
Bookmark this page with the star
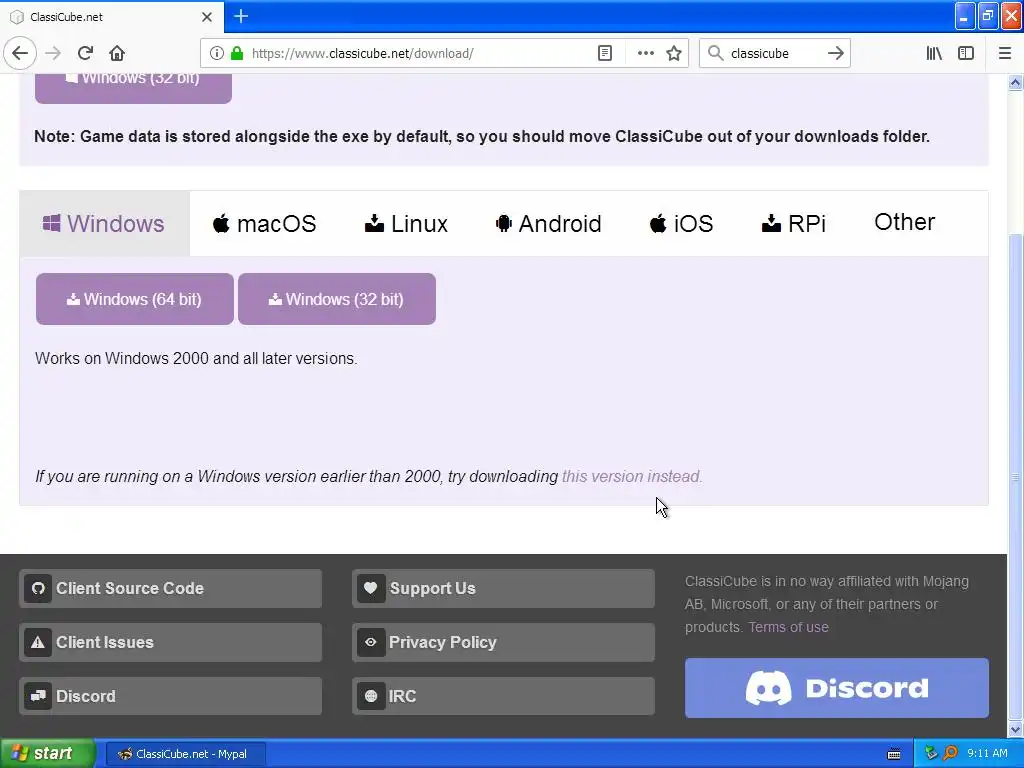pos(674,53)
